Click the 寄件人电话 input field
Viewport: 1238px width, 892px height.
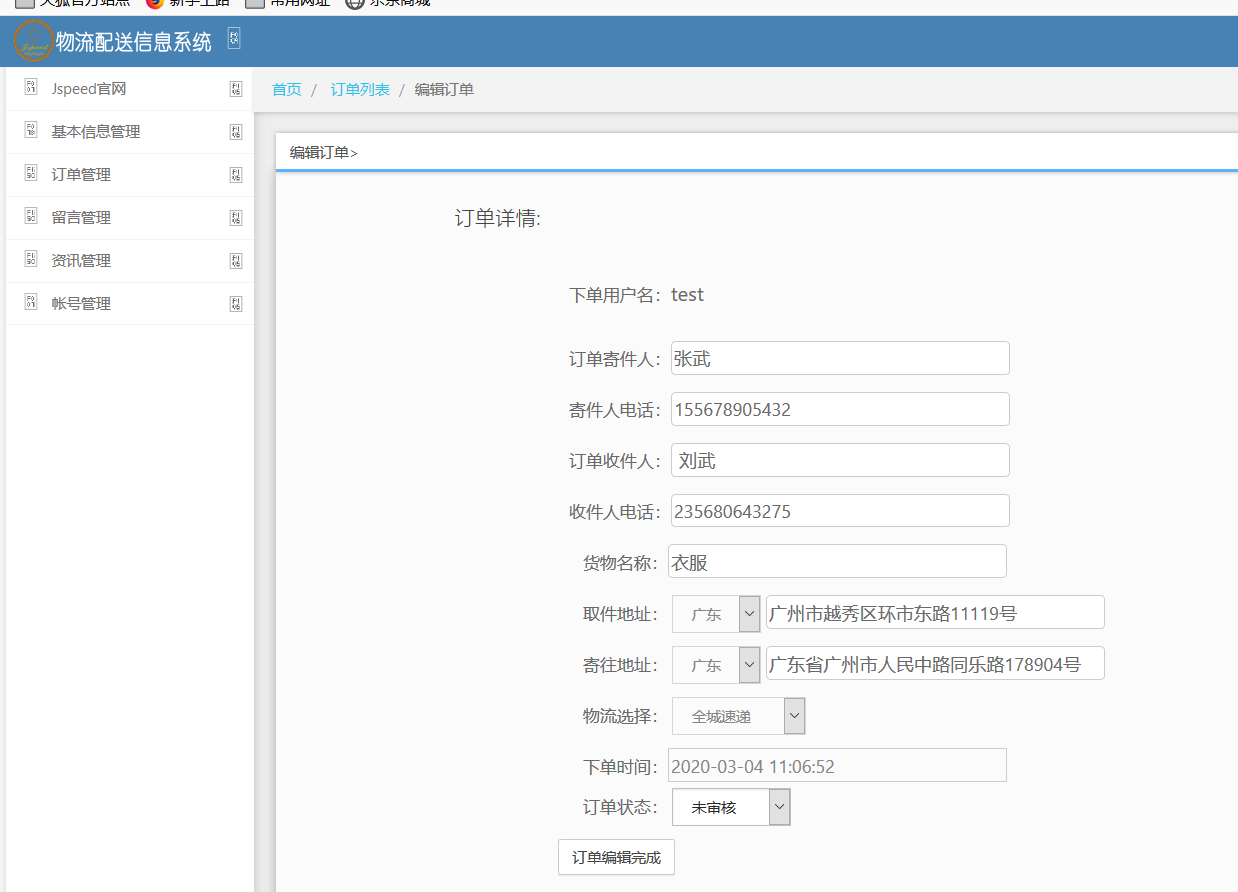pos(840,409)
